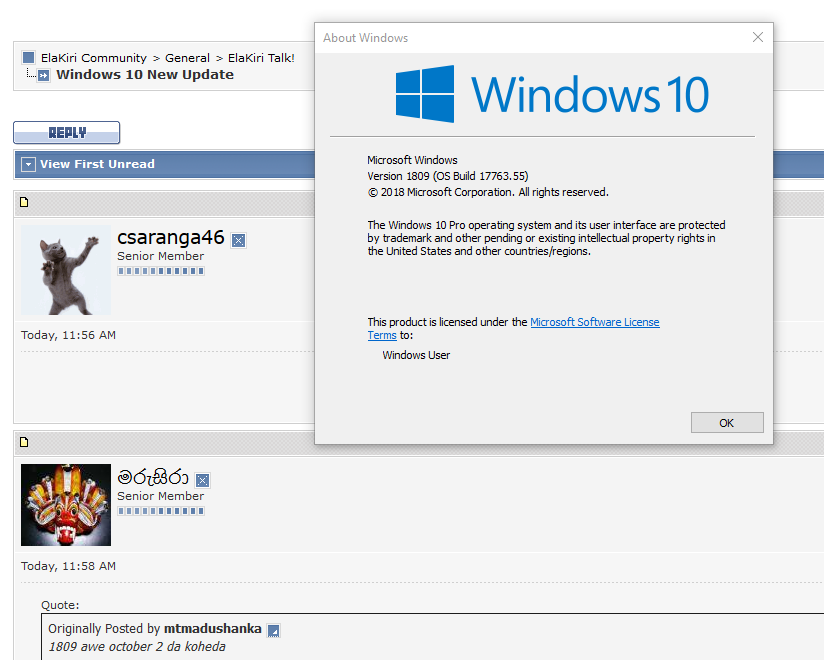Click Today, 11:58 AM timestamp
Image resolution: width=824 pixels, height=660 pixels.
point(68,566)
